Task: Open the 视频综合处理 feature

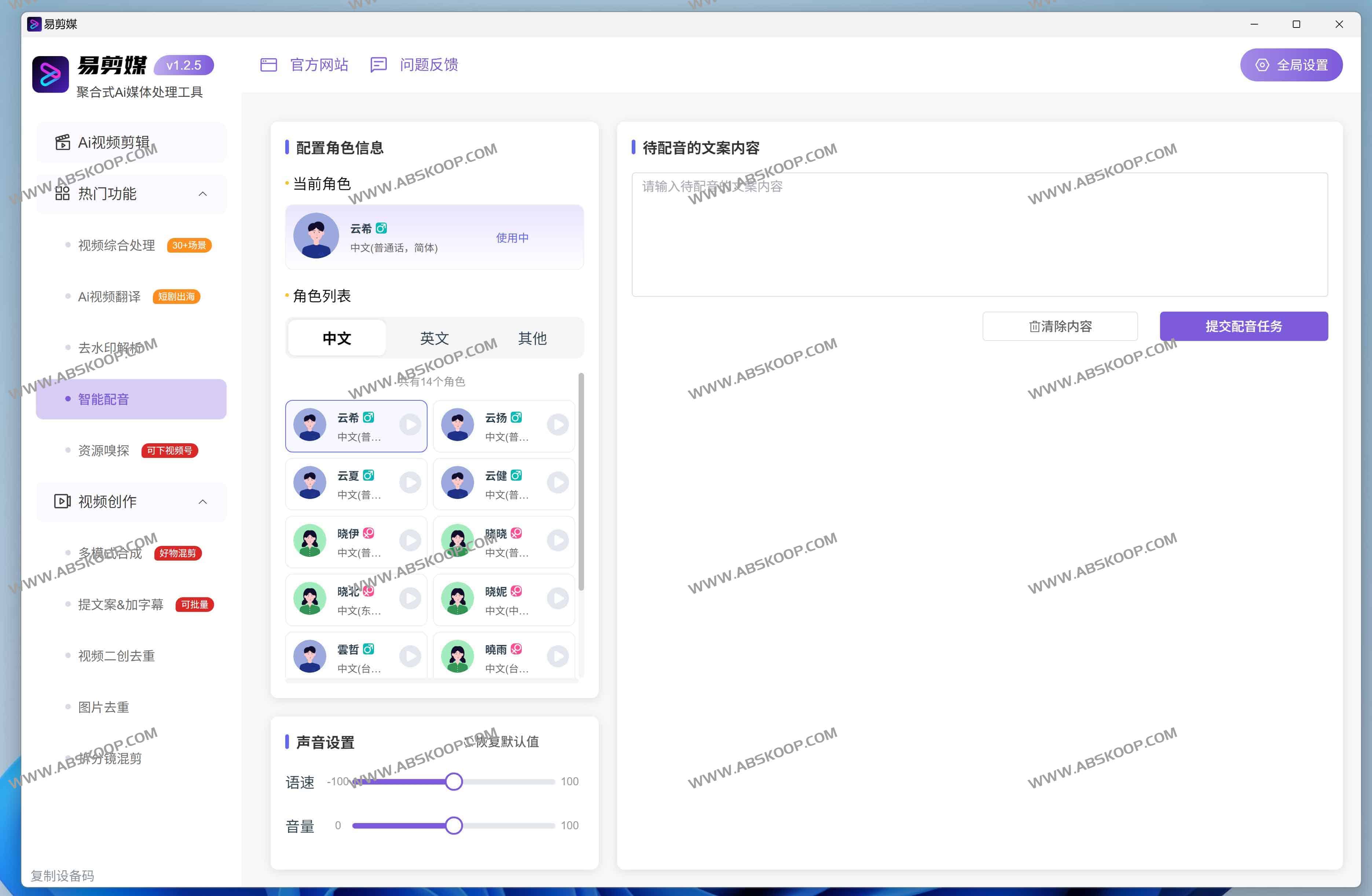Action: [x=116, y=245]
